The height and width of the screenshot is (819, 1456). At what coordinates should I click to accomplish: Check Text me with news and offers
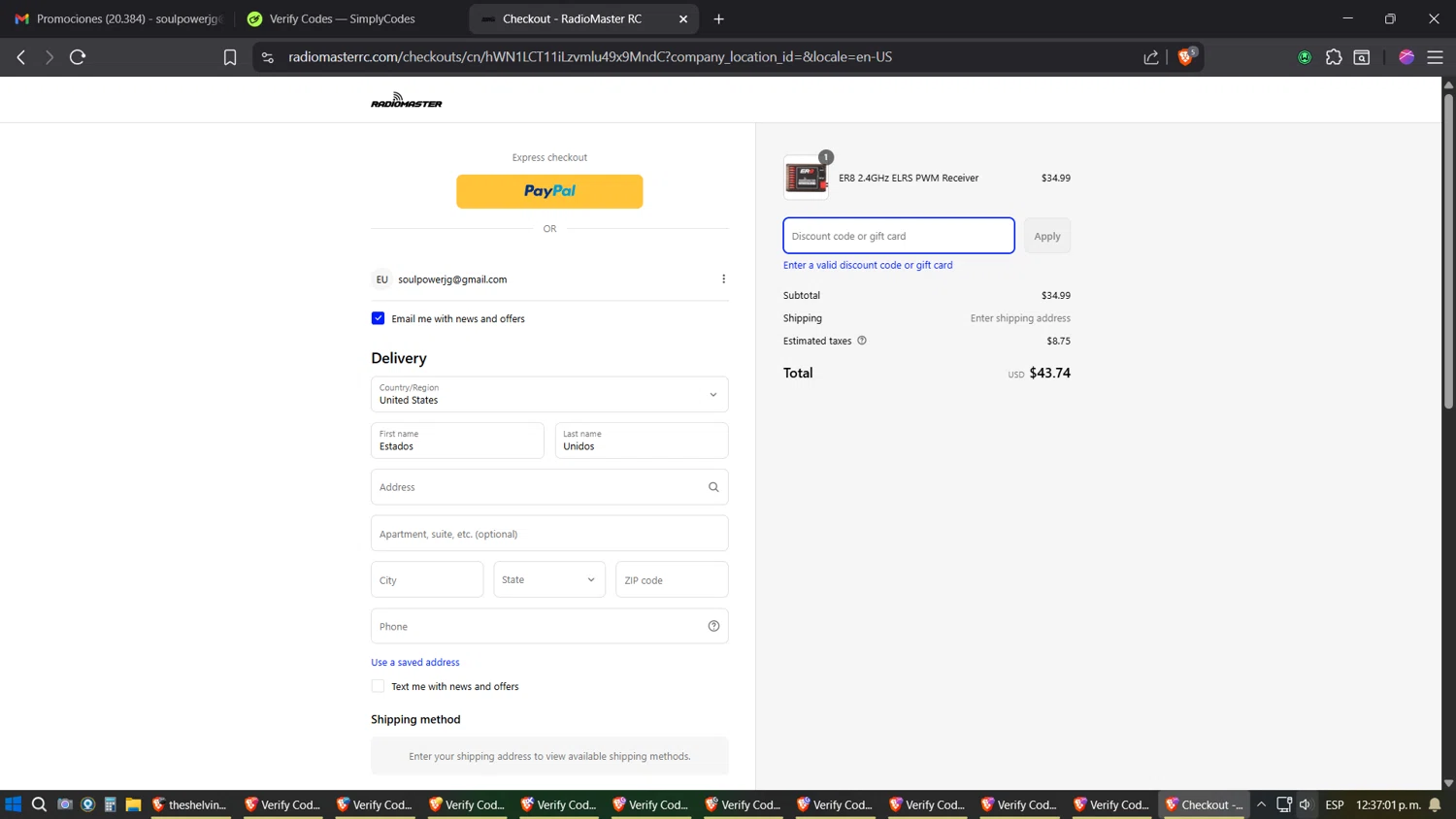point(378,686)
